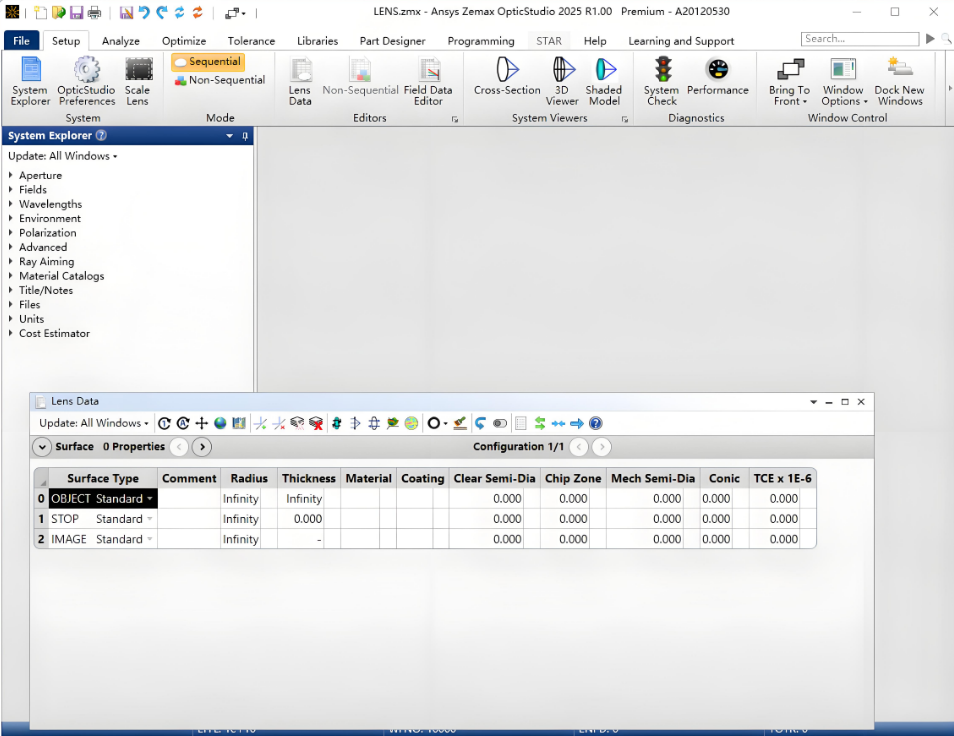Screen dimensions: 954x736
Task: Open the File menu
Action: [x=21, y=41]
